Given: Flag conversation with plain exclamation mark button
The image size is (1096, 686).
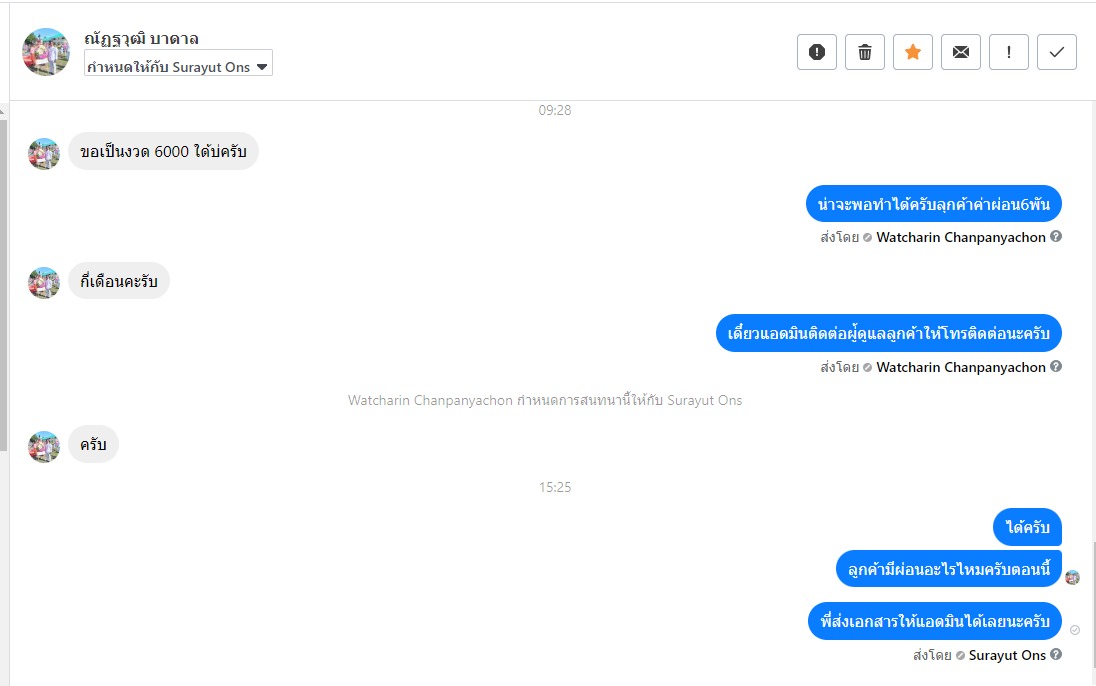Looking at the screenshot, I should (1009, 52).
